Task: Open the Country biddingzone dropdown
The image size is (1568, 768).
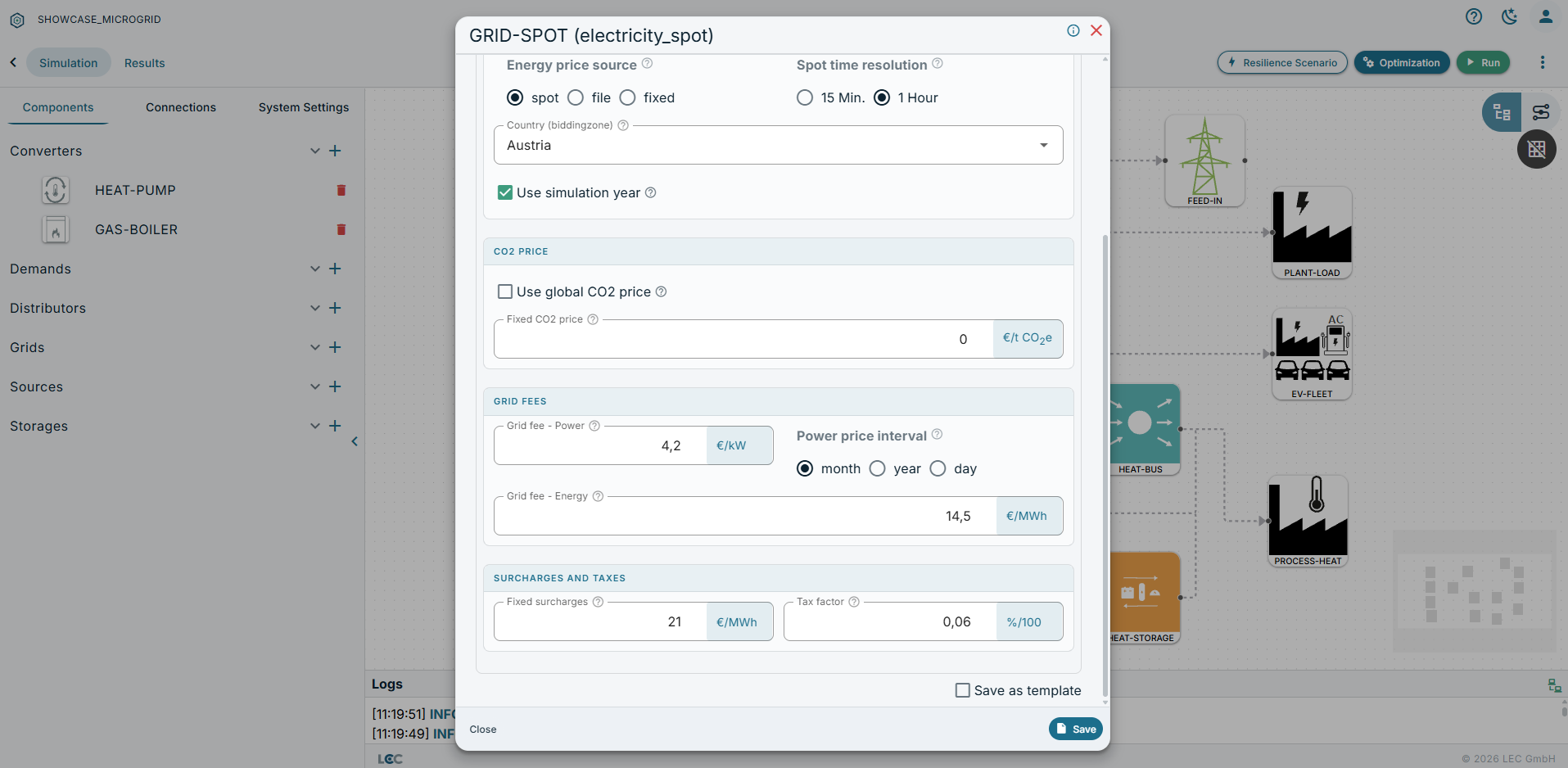Action: [x=778, y=145]
